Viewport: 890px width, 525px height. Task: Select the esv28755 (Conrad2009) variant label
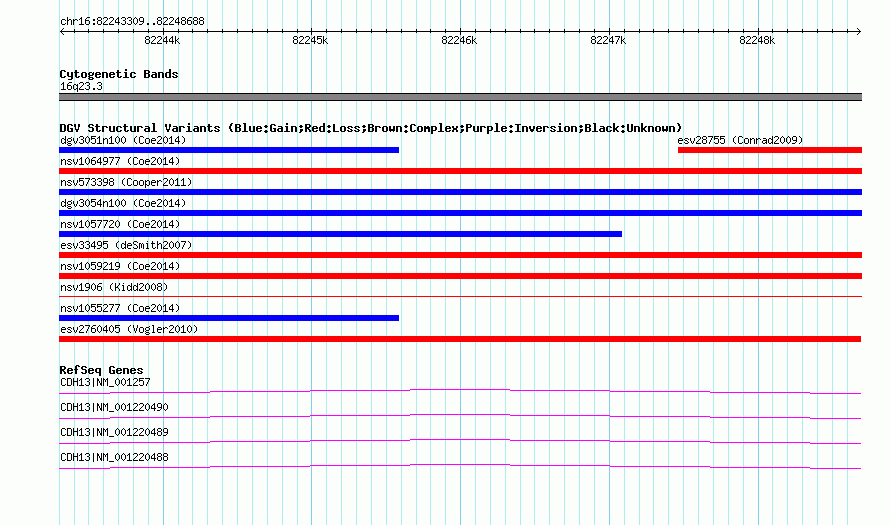(740, 140)
